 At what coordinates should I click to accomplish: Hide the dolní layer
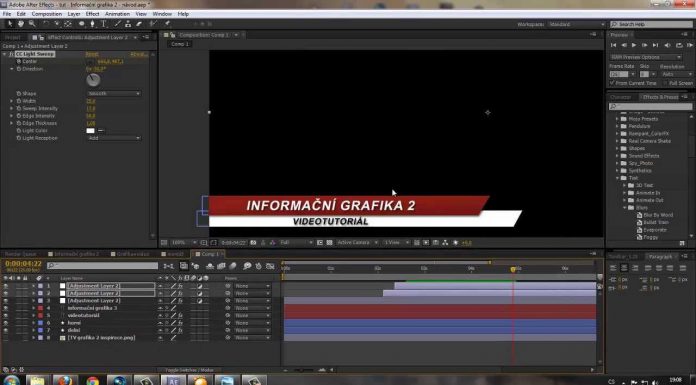5,330
